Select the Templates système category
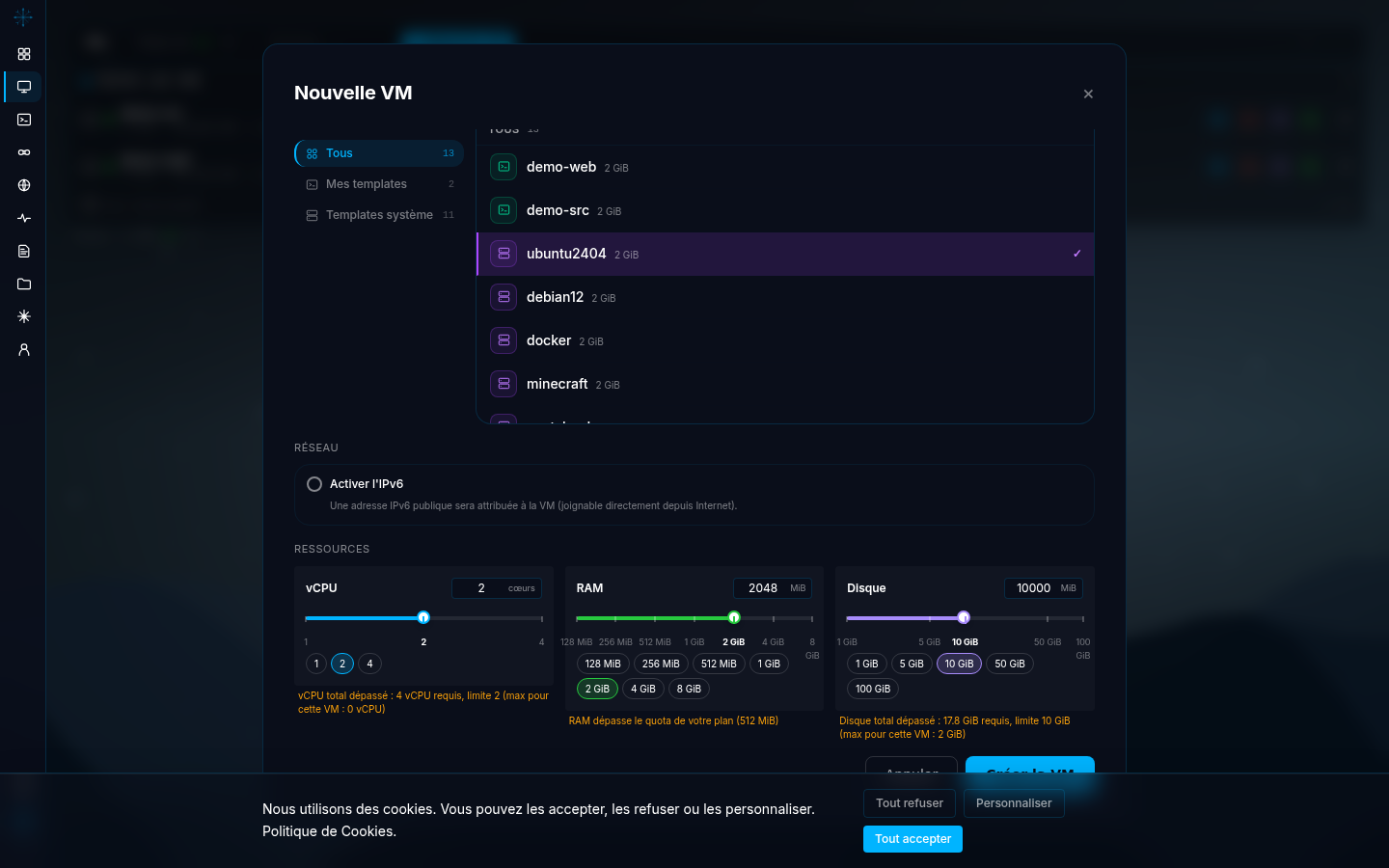Image resolution: width=1389 pixels, height=868 pixels. (x=379, y=215)
